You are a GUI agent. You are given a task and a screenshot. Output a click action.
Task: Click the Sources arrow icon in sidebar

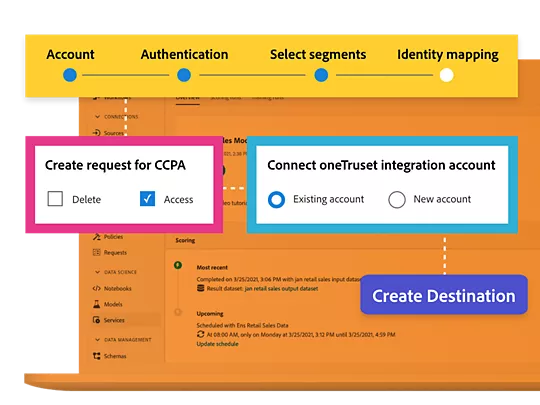(96, 133)
